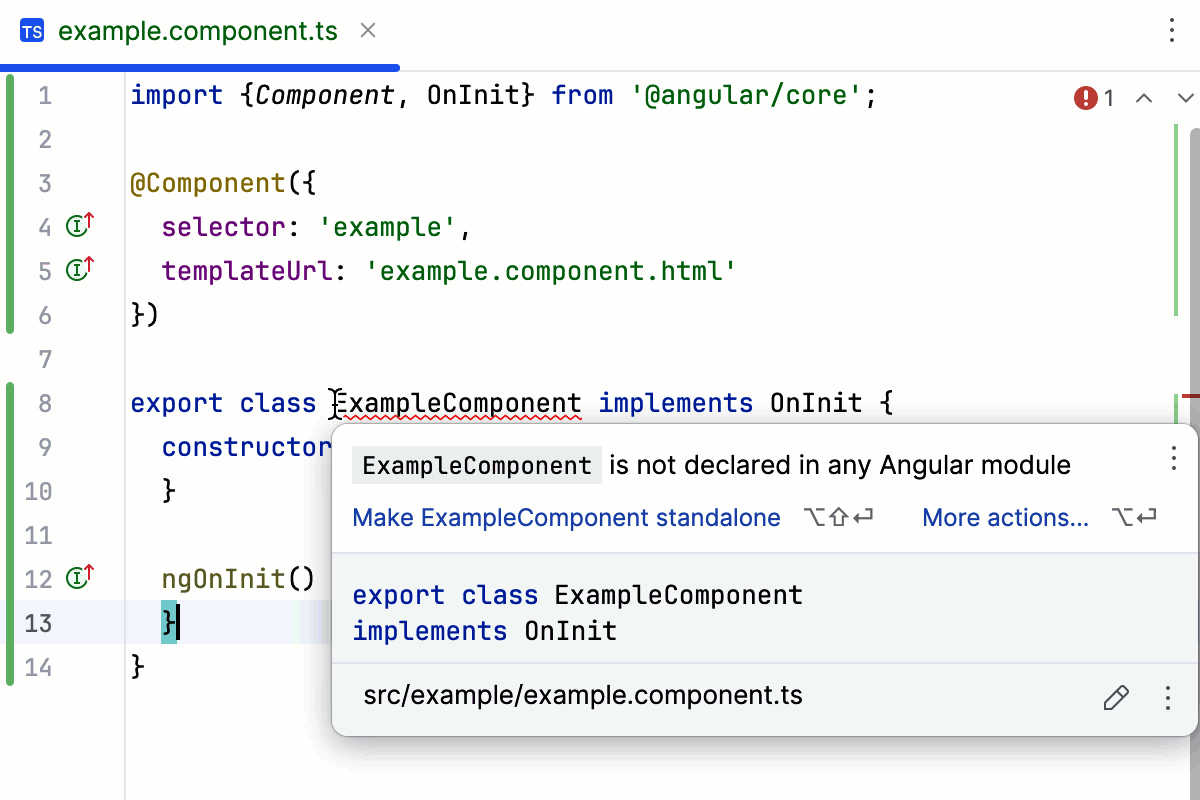Expand the intention actions via More actions link
Image resolution: width=1200 pixels, height=800 pixels.
coord(1005,518)
